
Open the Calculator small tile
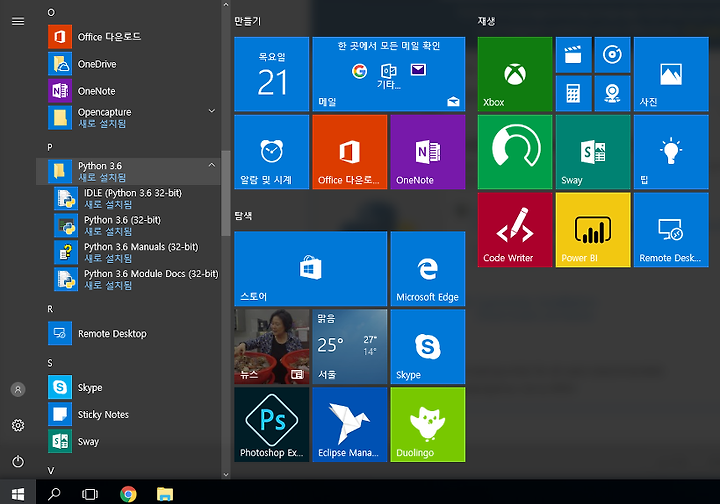(x=574, y=94)
